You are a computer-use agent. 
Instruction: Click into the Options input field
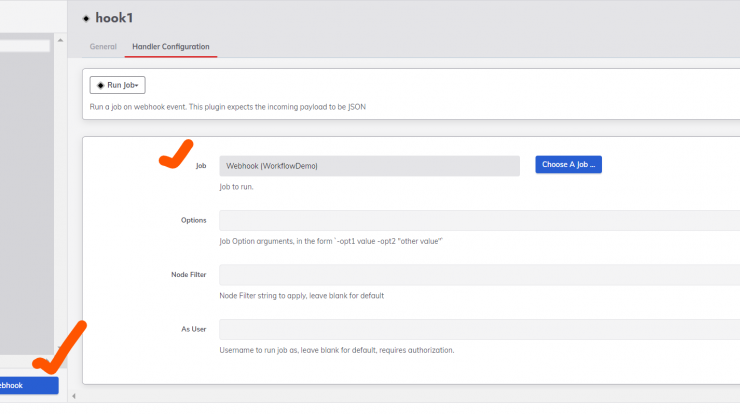pos(479,220)
